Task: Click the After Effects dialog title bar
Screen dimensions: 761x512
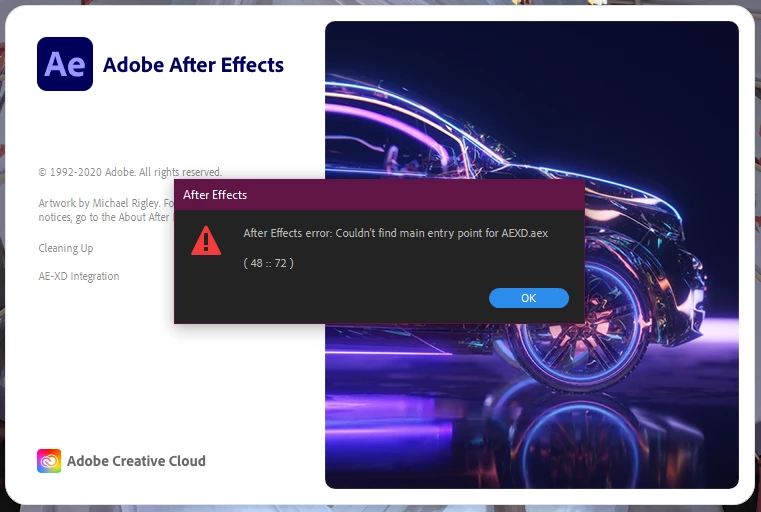Action: pos(379,195)
